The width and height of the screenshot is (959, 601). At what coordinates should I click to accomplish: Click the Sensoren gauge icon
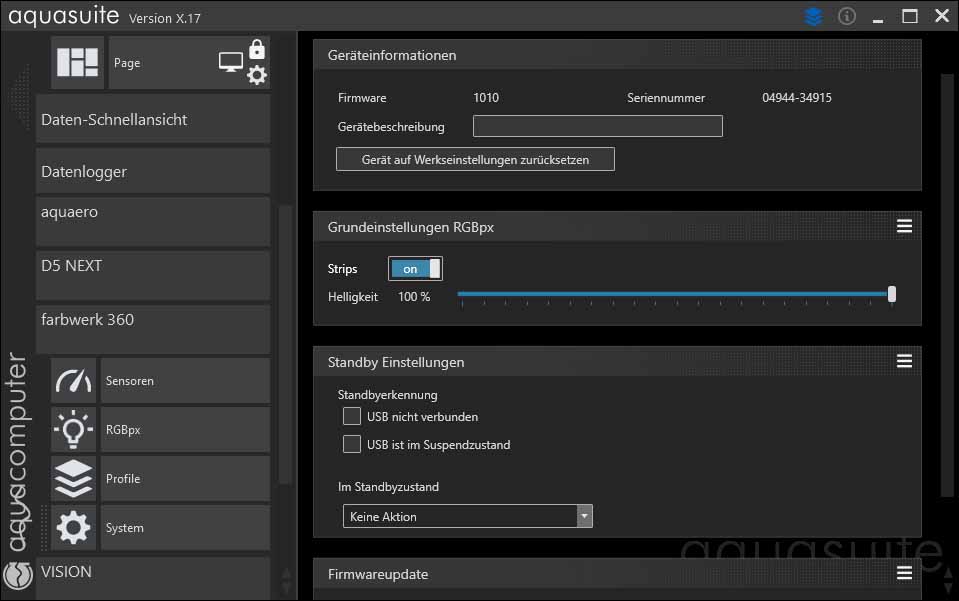click(x=73, y=380)
